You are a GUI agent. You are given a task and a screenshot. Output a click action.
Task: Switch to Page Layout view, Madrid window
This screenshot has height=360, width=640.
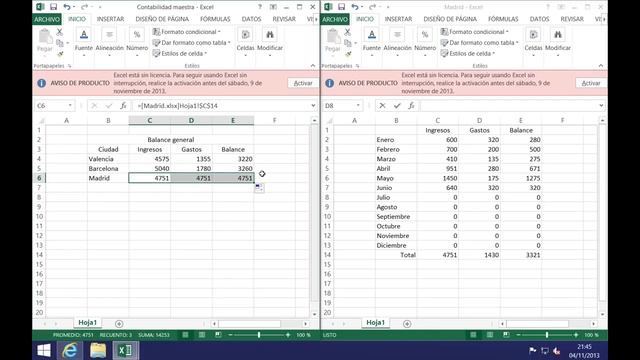coord(489,335)
